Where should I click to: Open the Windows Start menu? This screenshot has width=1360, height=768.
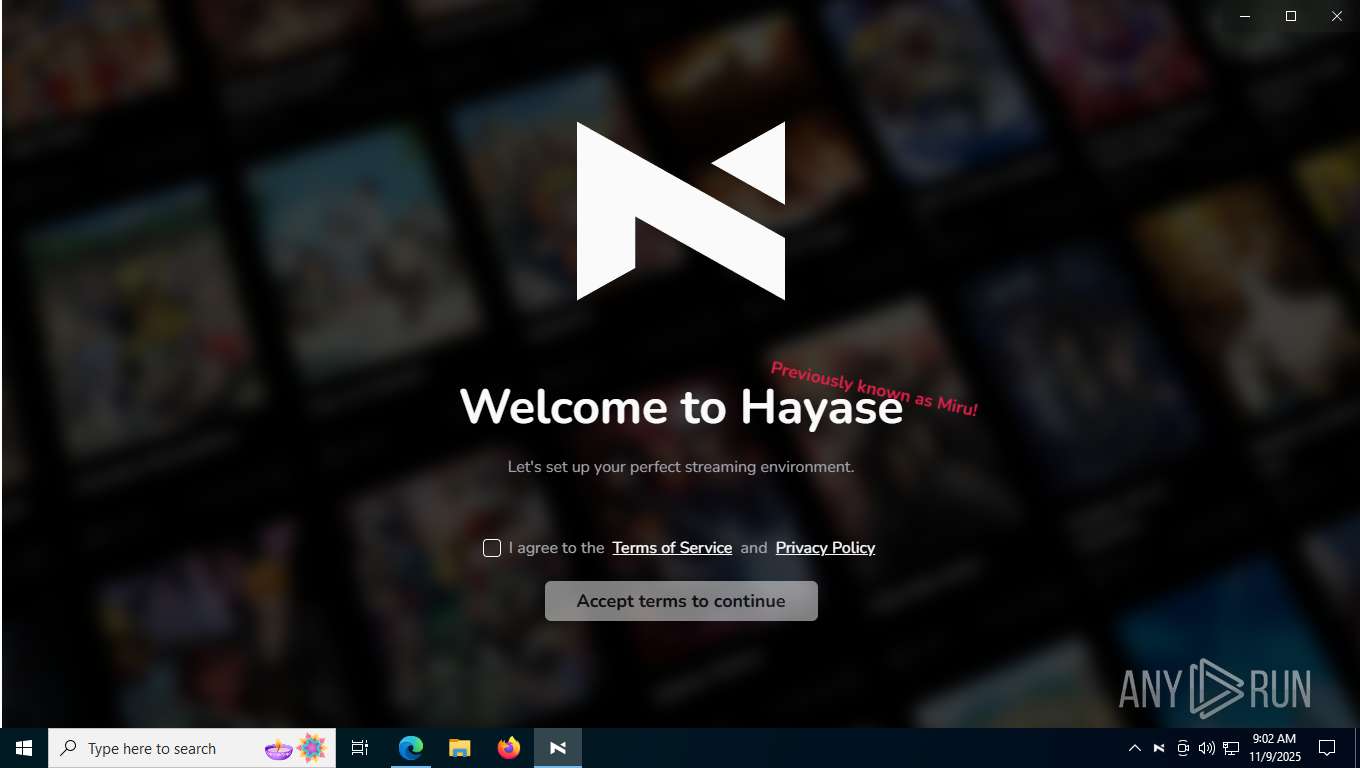coord(24,748)
